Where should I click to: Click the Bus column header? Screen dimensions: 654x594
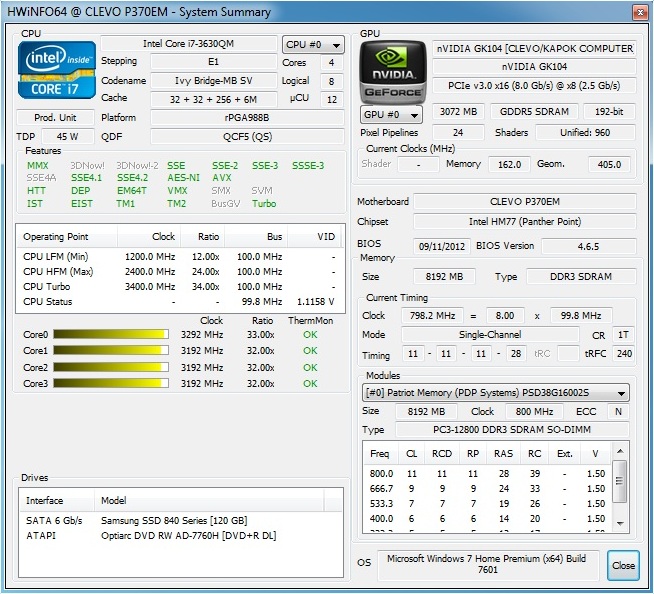coord(256,237)
